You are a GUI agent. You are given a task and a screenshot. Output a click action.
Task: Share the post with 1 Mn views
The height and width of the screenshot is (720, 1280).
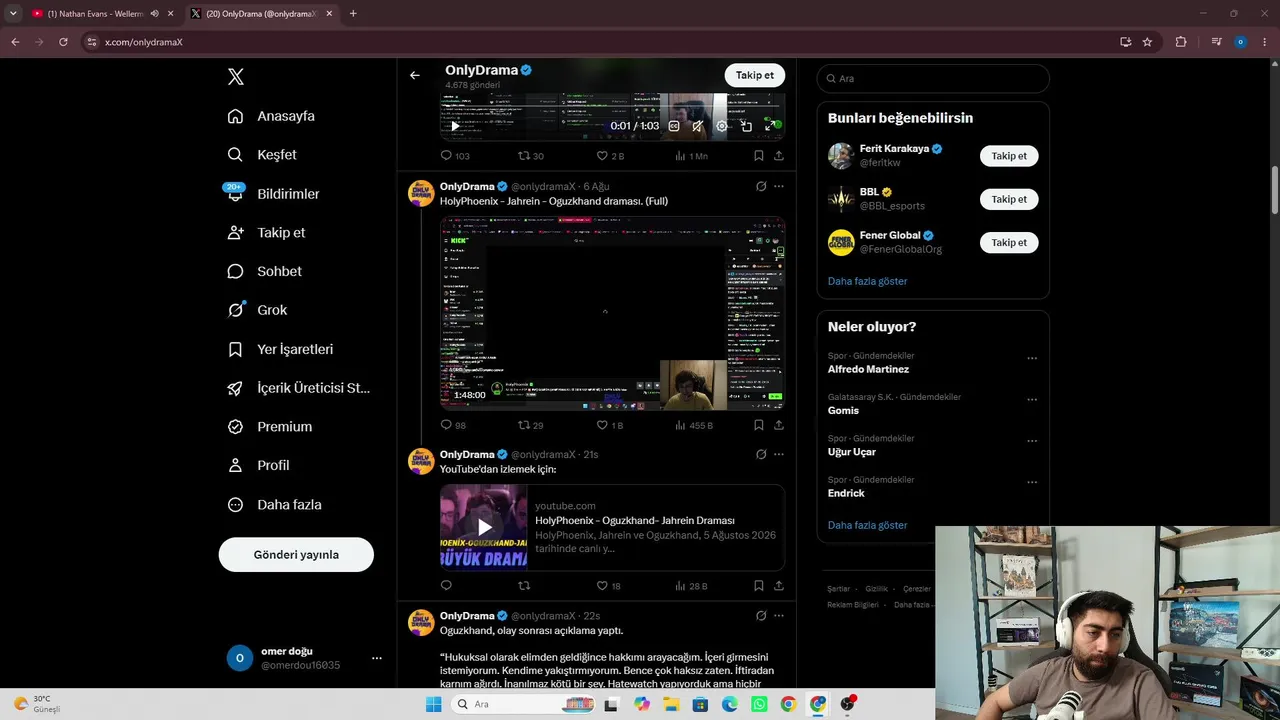click(779, 156)
